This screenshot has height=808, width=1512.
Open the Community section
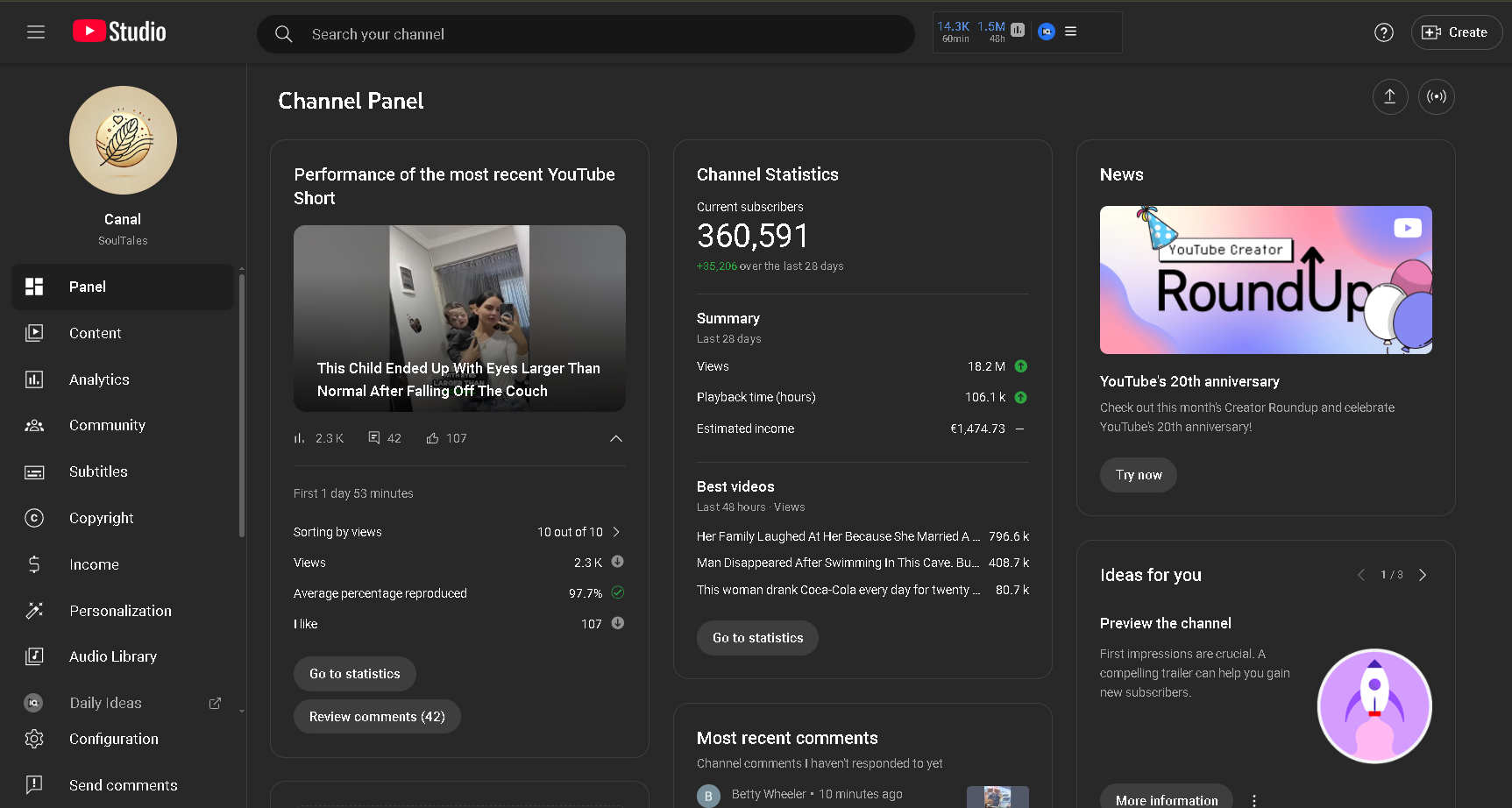(123, 425)
